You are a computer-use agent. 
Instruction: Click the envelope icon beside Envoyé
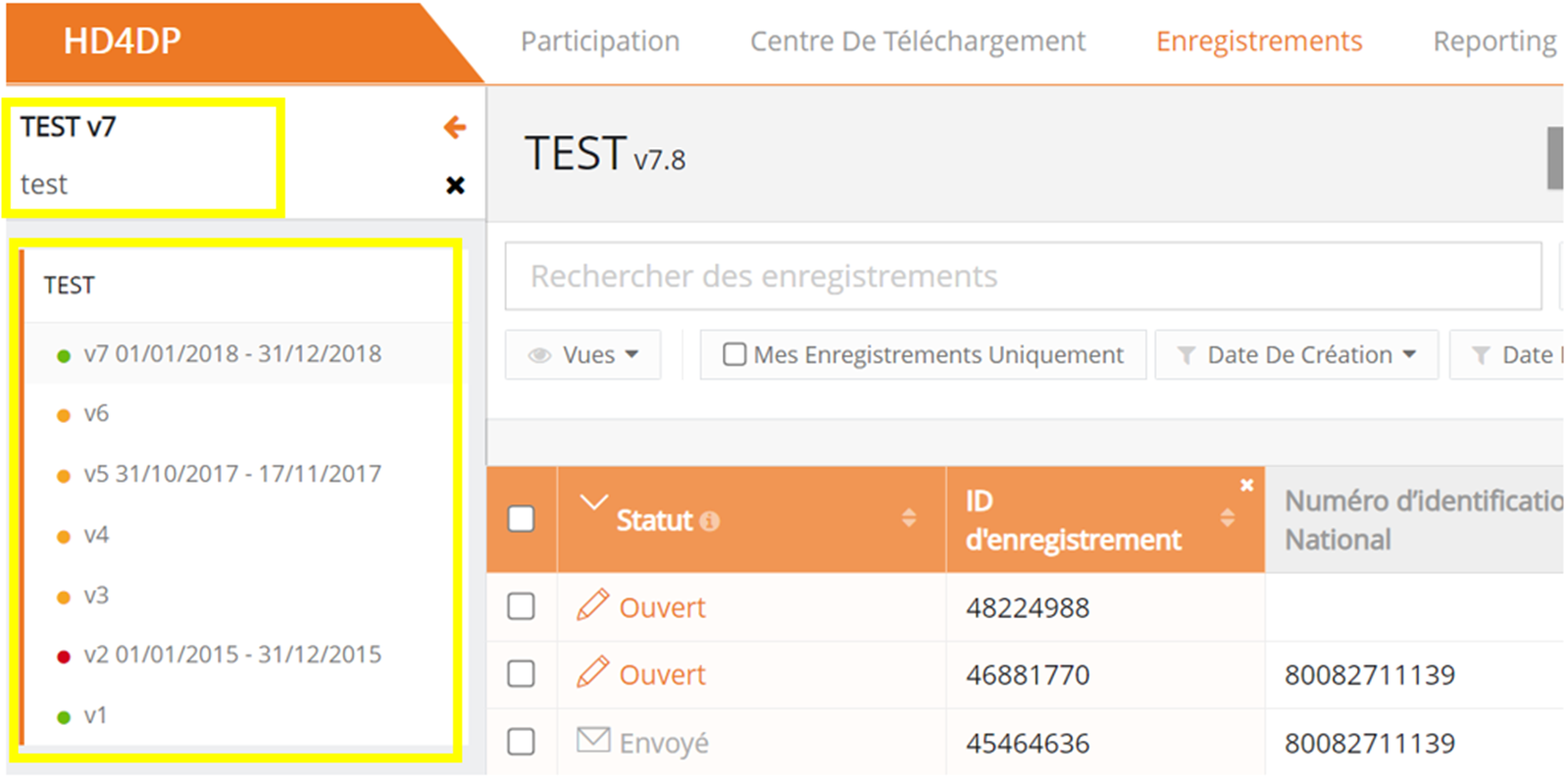click(x=593, y=740)
